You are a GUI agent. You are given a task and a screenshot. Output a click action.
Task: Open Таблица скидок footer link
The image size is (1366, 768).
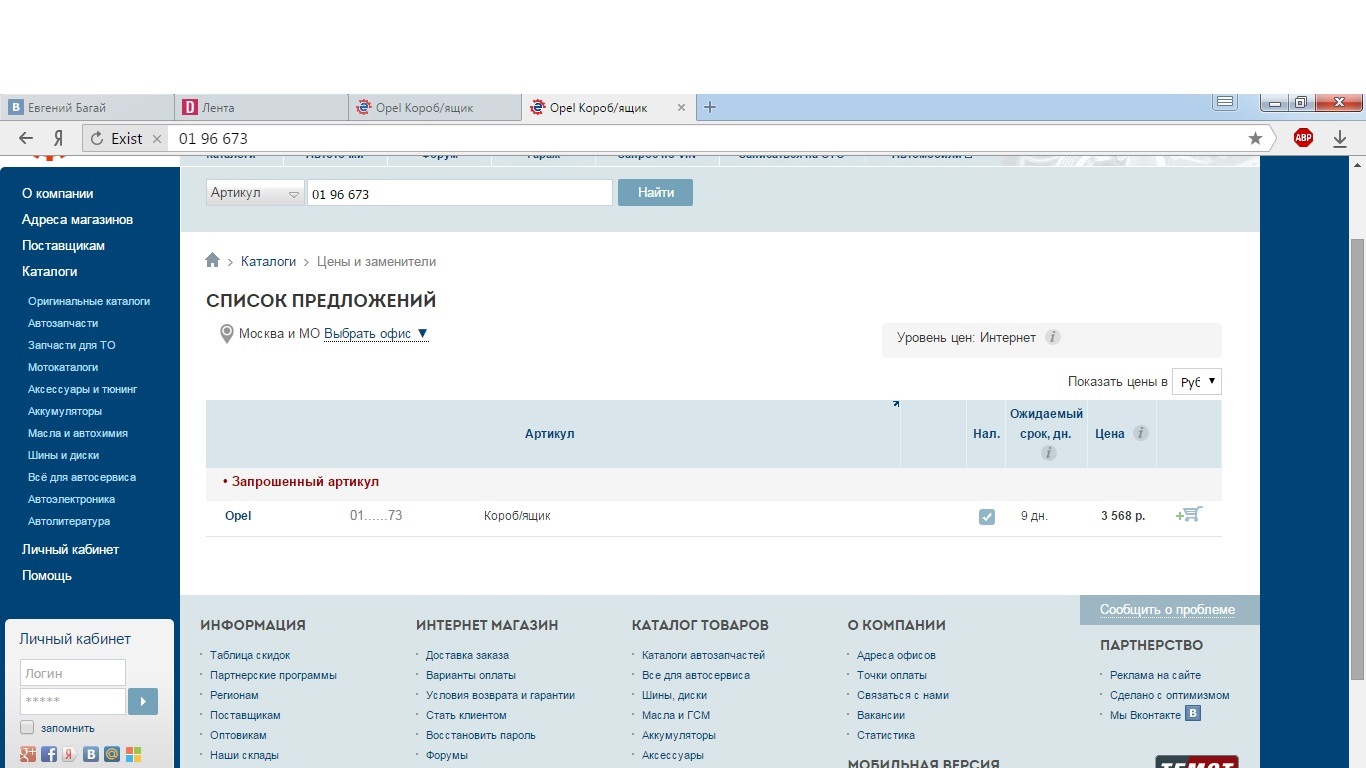250,655
